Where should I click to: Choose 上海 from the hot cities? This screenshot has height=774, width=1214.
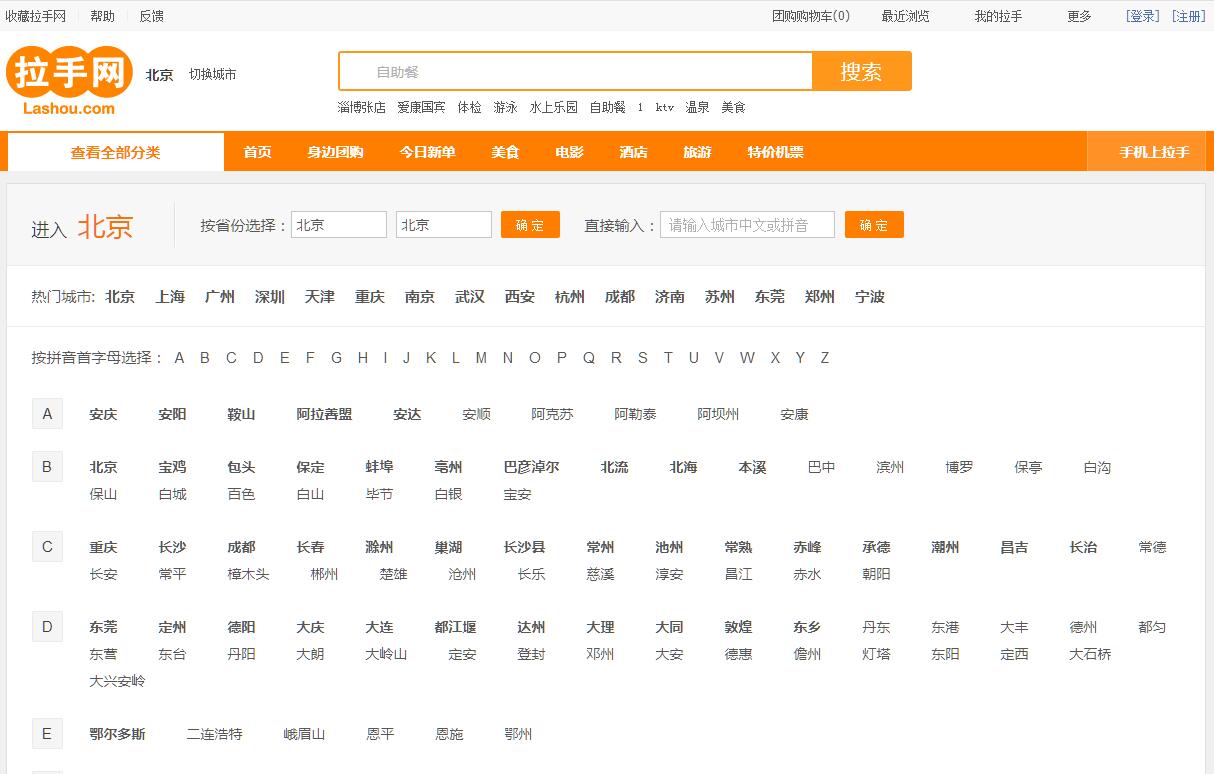pyautogui.click(x=170, y=297)
